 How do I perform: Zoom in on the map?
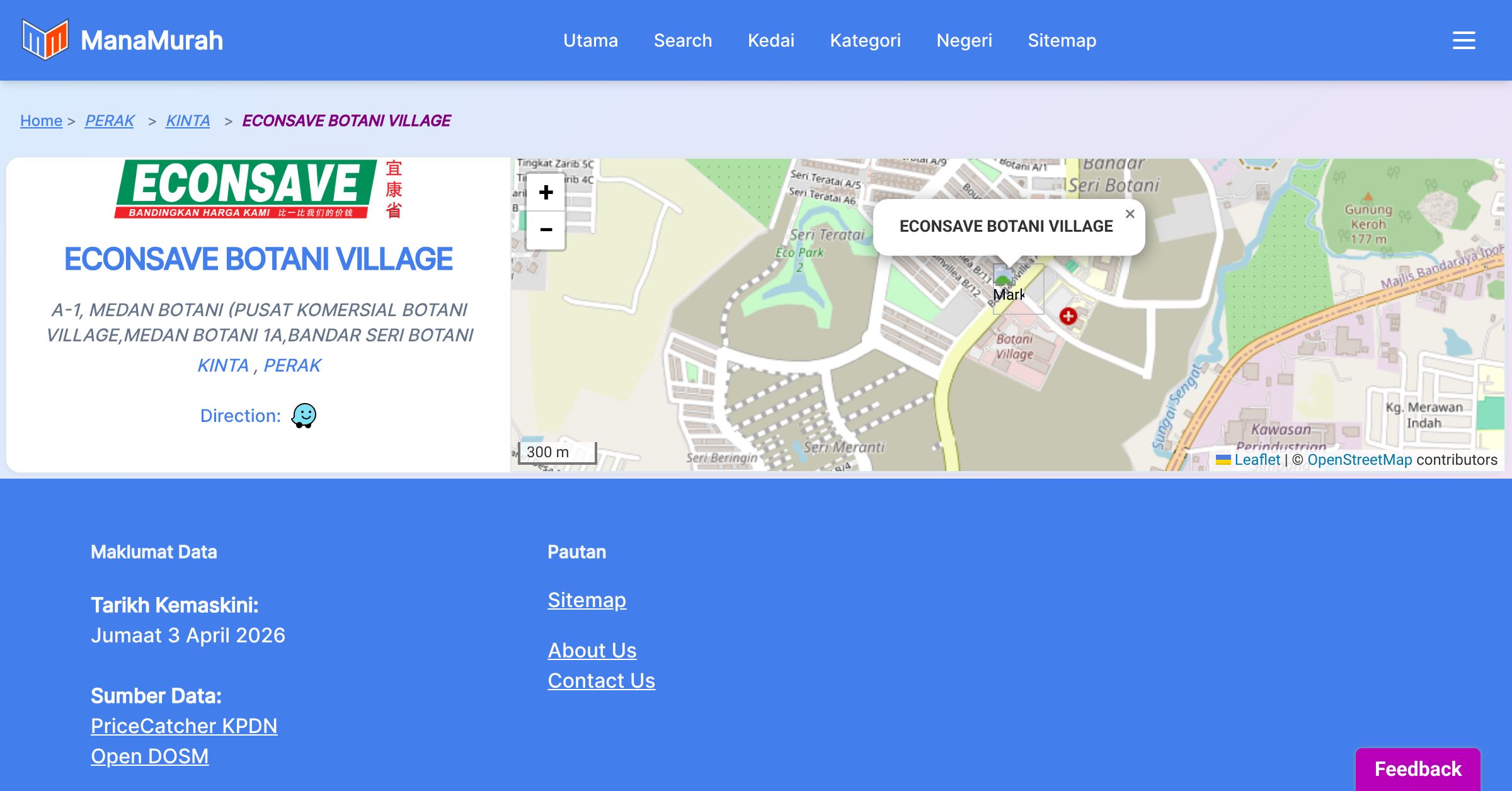pyautogui.click(x=546, y=193)
